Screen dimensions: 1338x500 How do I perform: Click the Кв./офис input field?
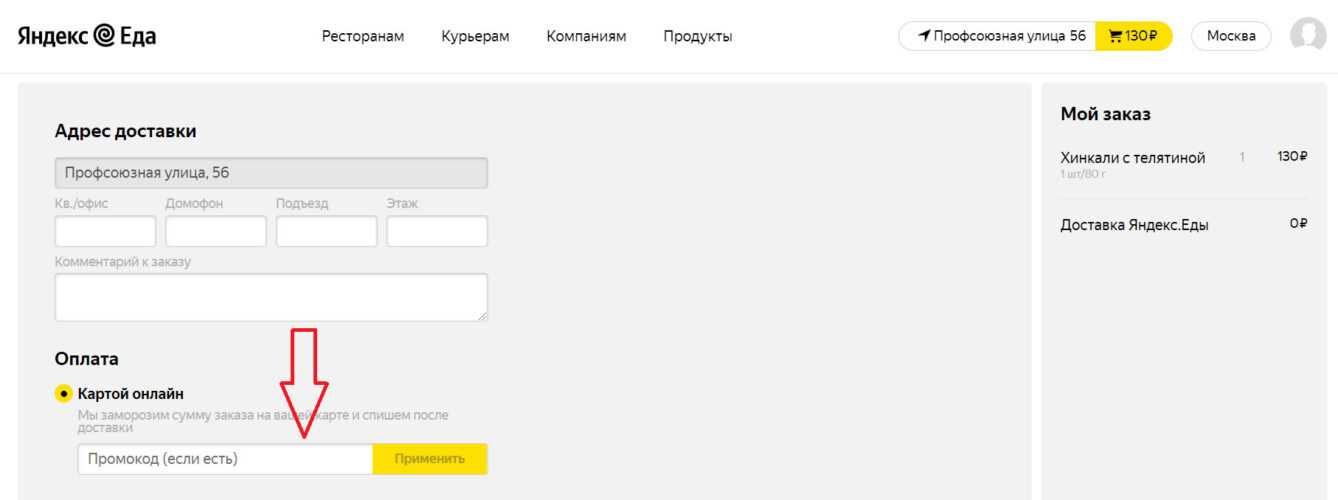(x=105, y=231)
